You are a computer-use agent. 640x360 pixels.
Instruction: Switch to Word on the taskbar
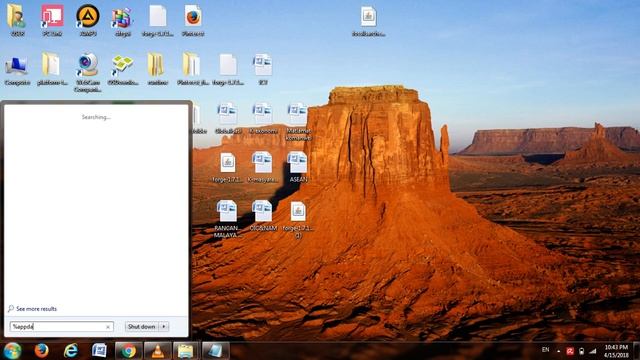(99, 351)
